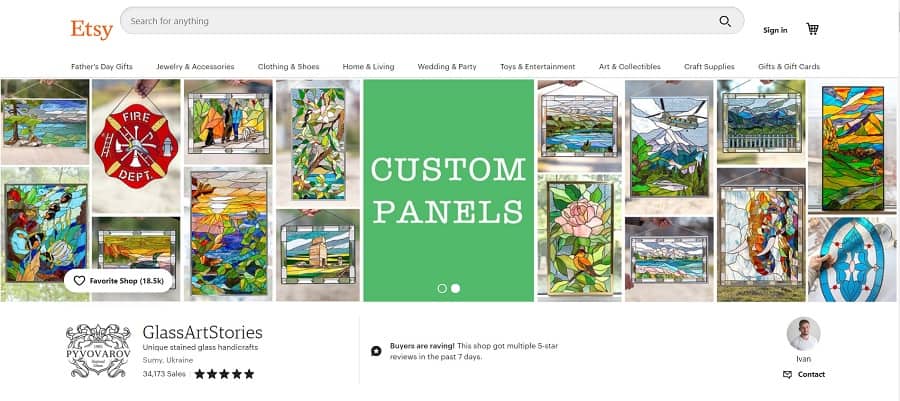
Task: Click the five-star shop rating
Action: (x=224, y=374)
